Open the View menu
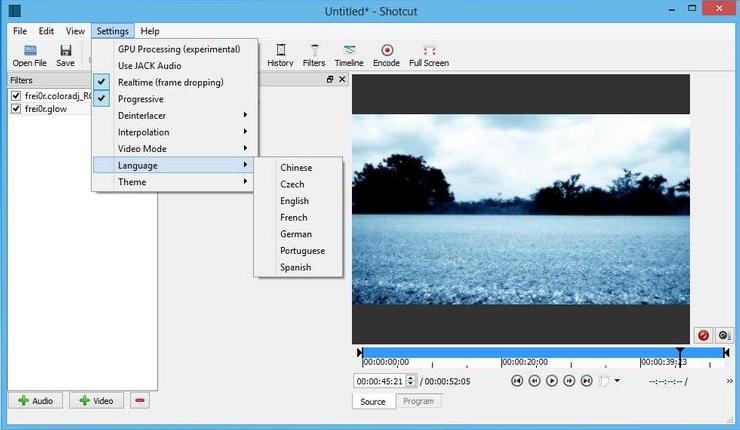740x430 pixels. [75, 31]
